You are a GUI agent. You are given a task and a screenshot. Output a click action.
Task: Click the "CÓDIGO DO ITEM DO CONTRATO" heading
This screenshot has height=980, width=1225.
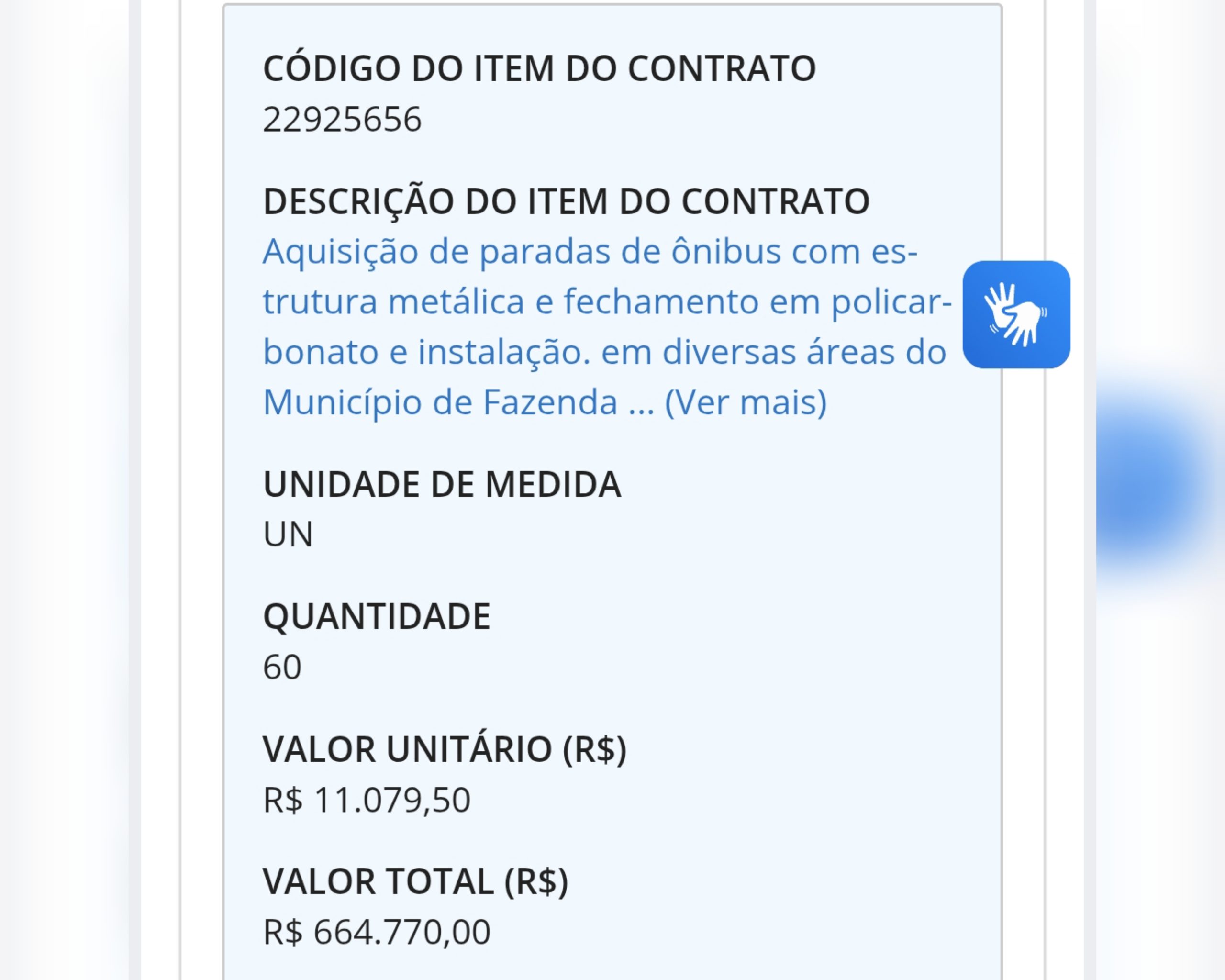(539, 69)
